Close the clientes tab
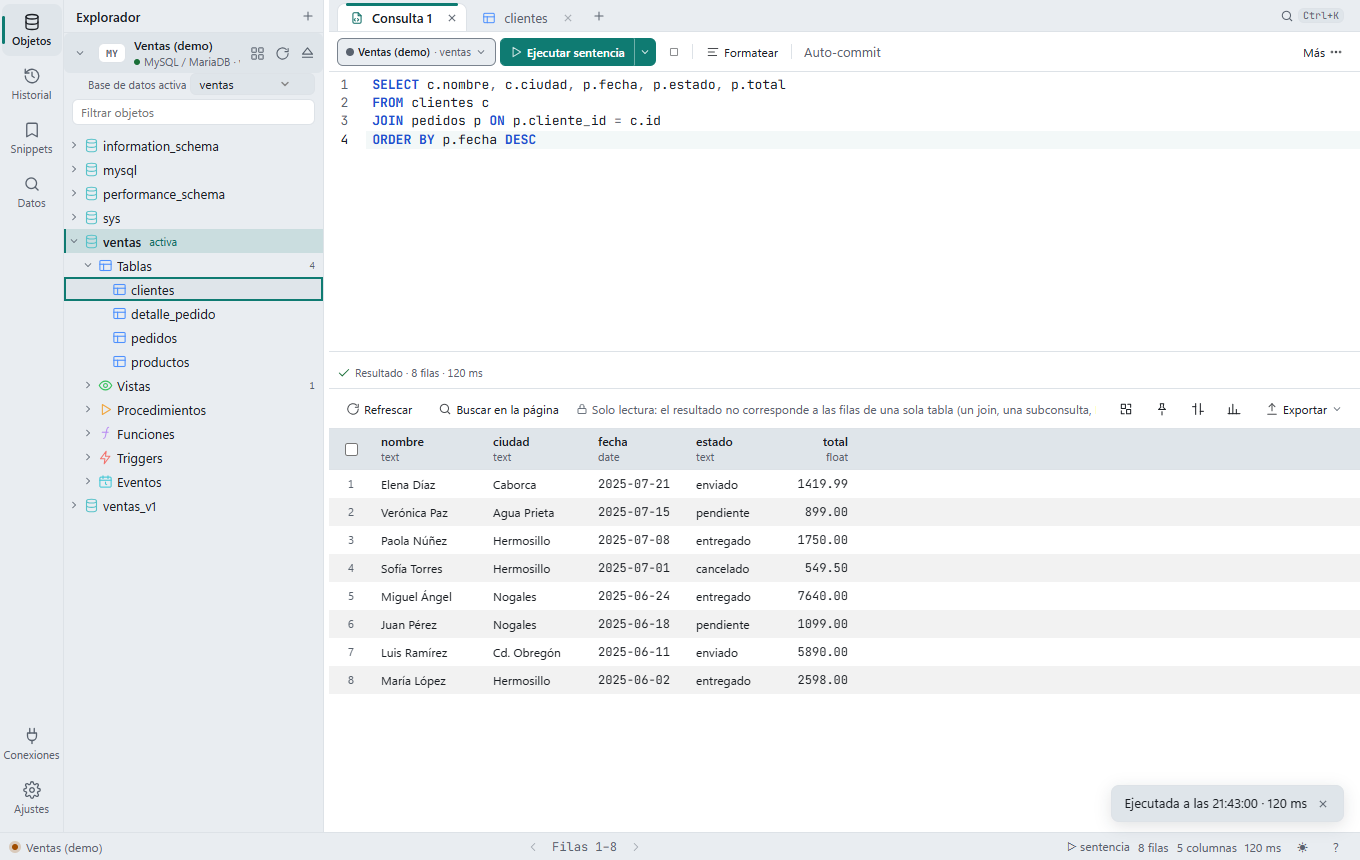 point(568,18)
